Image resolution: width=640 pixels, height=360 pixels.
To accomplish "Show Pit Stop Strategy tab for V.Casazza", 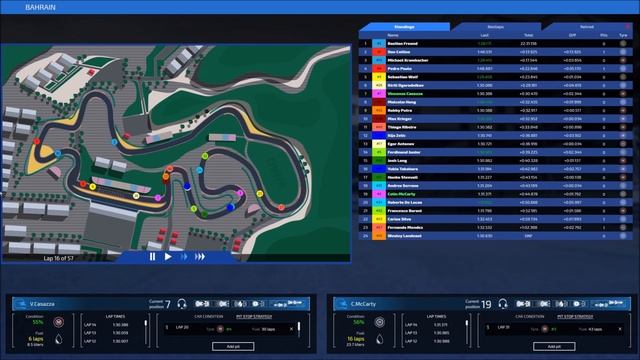I will (254, 317).
